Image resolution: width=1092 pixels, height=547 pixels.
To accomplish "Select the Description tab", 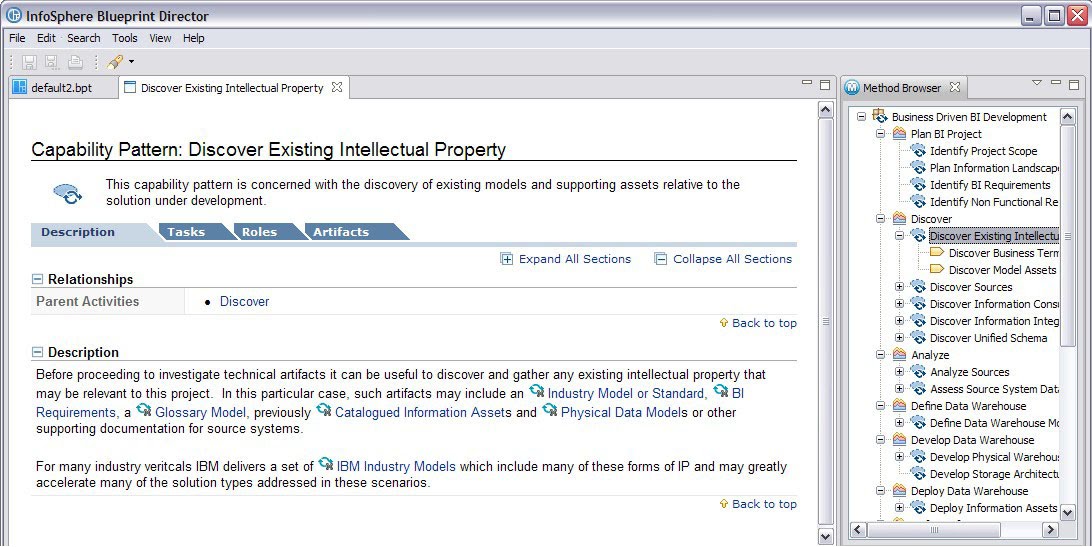I will pyautogui.click(x=78, y=232).
